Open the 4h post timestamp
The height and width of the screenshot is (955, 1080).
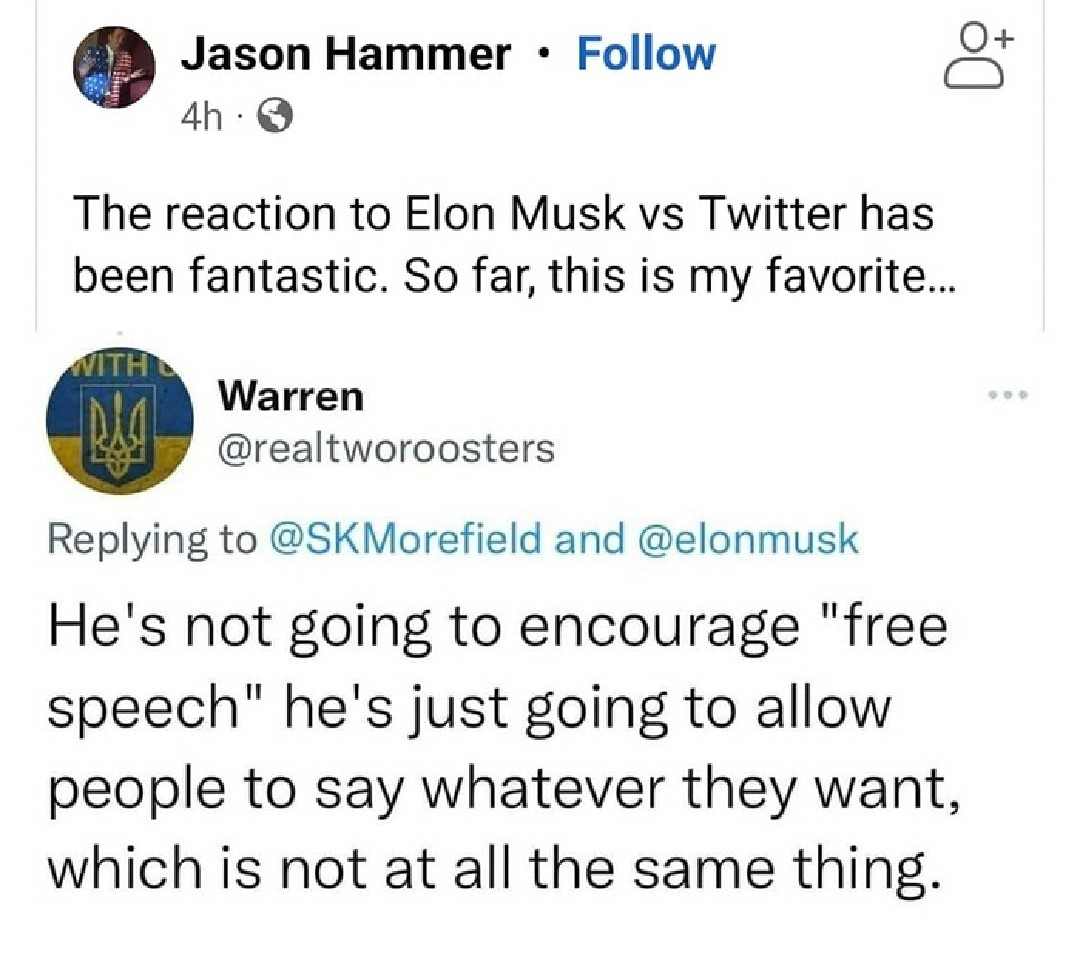coord(201,118)
